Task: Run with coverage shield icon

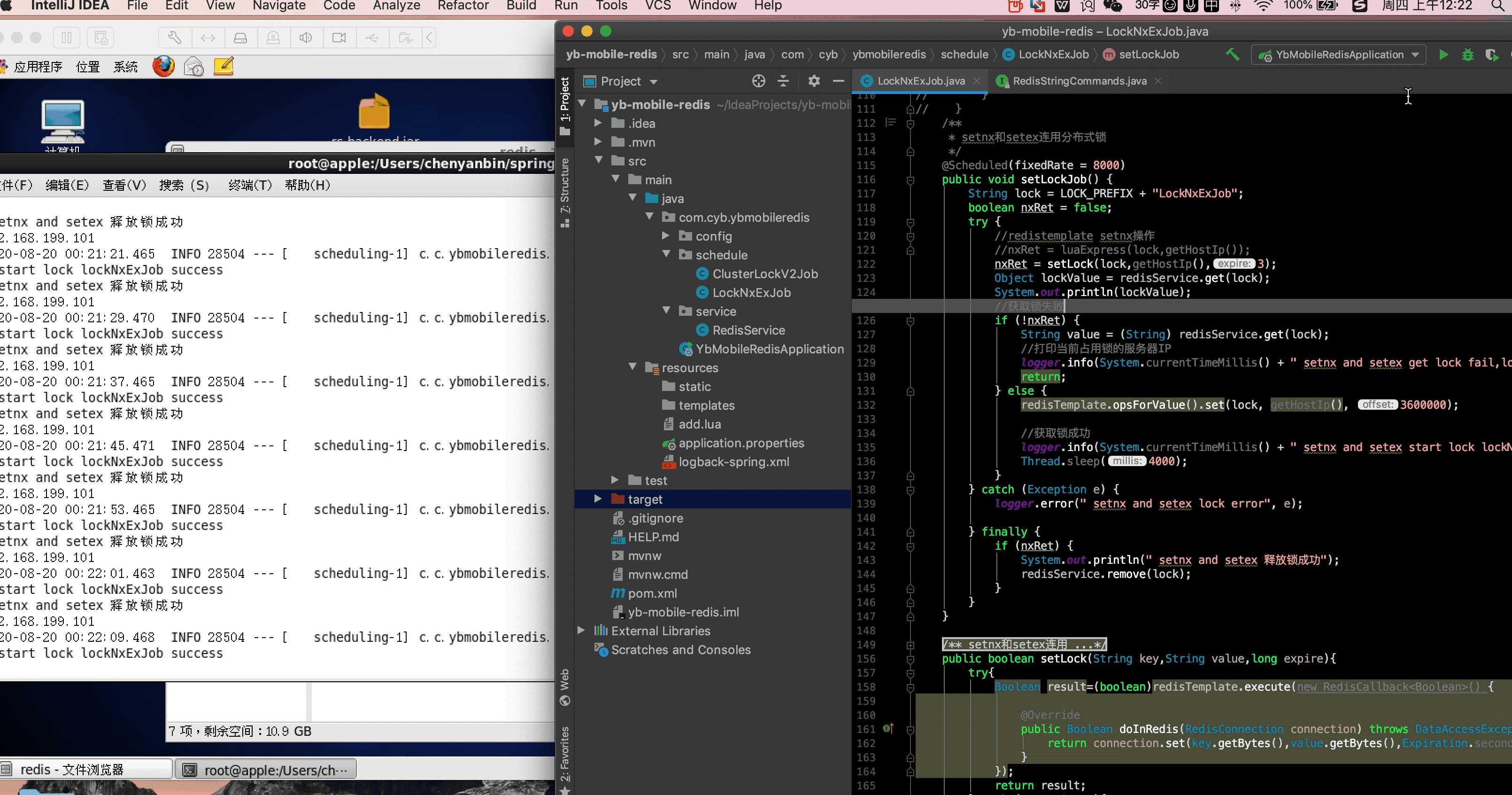Action: coord(1491,55)
